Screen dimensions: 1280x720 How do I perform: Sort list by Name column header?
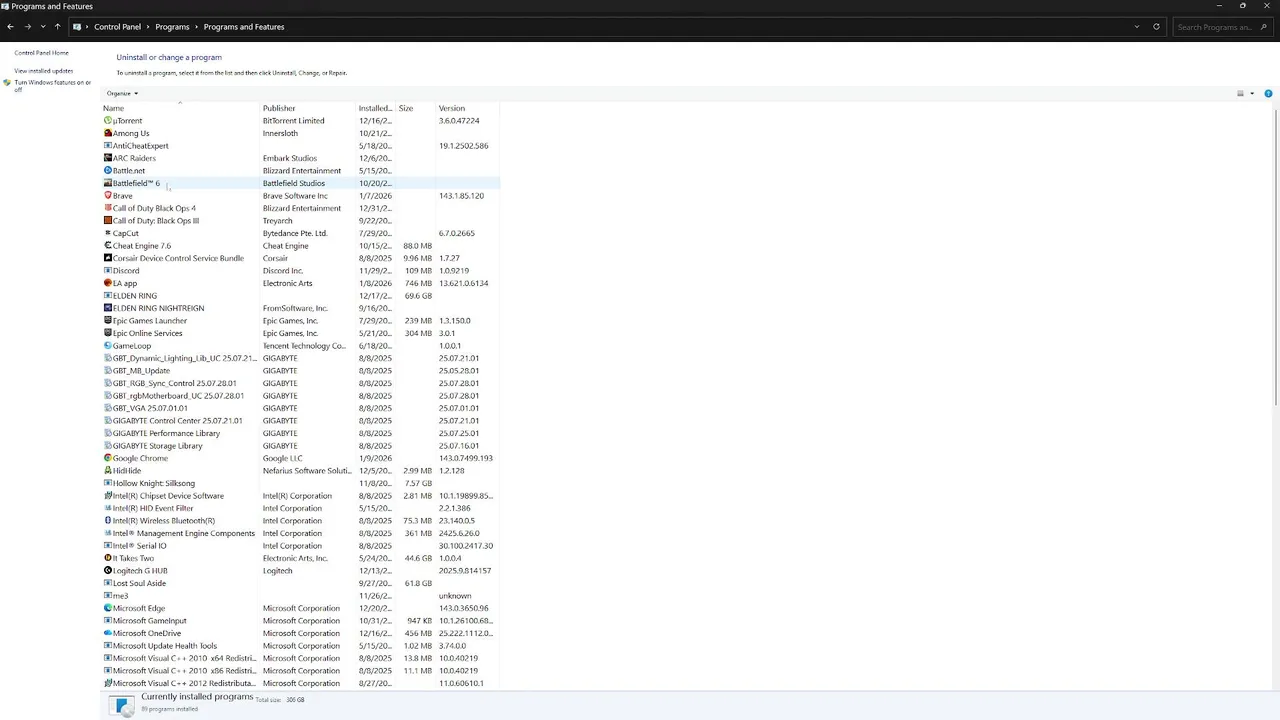pyautogui.click(x=113, y=108)
